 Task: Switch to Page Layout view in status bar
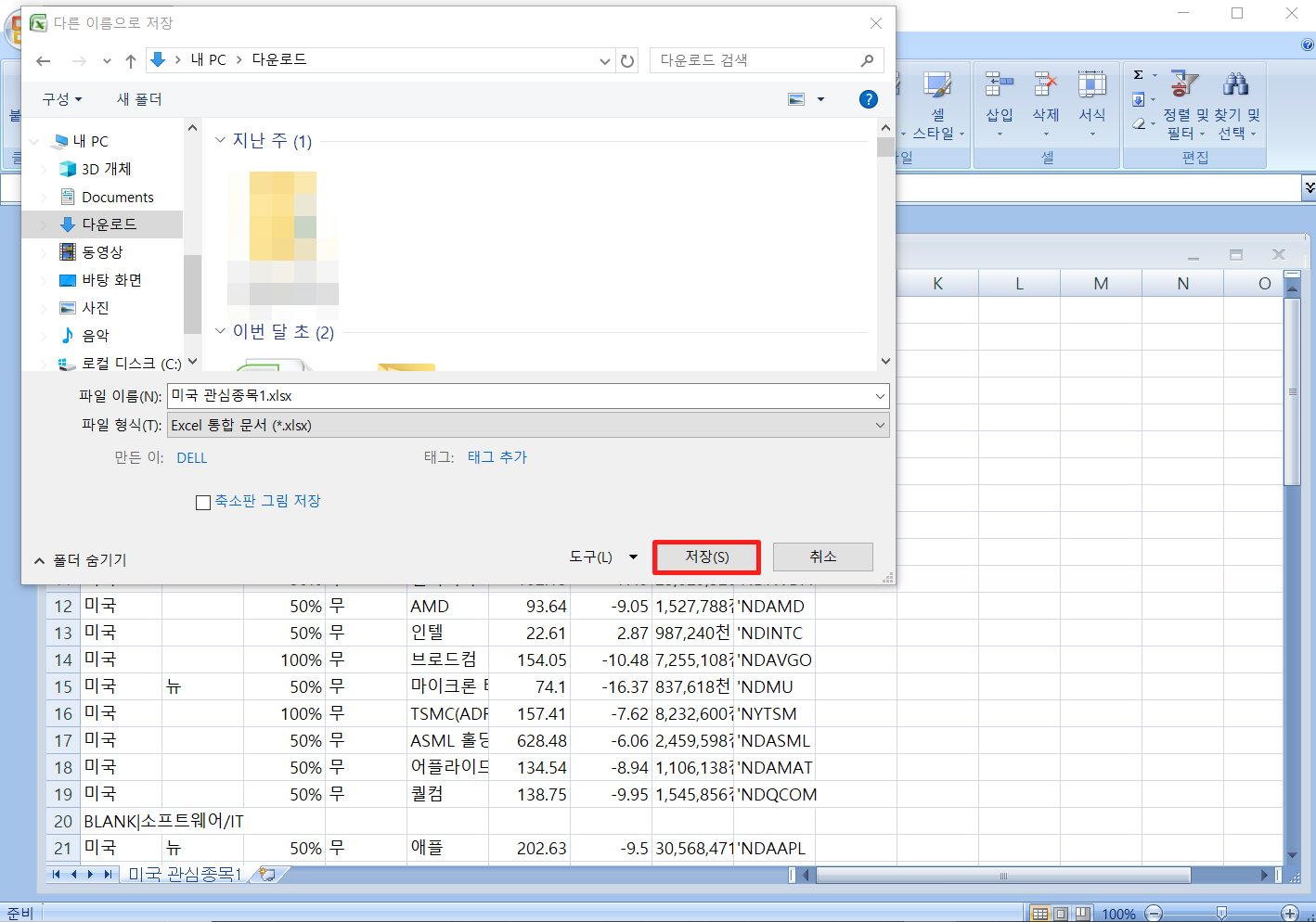point(1061,914)
